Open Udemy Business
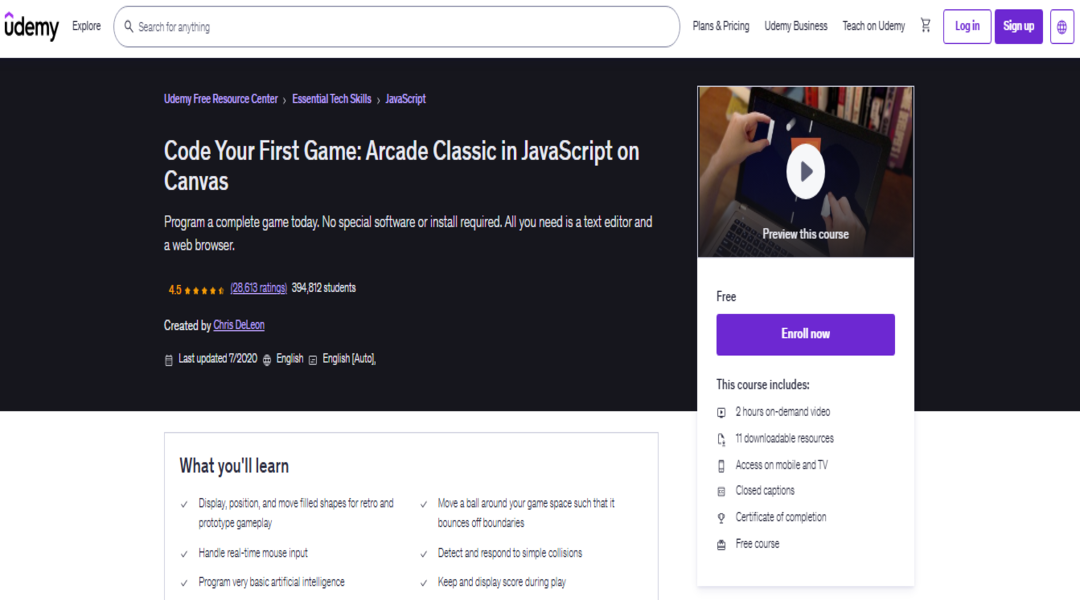This screenshot has width=1080, height=600. click(x=796, y=26)
